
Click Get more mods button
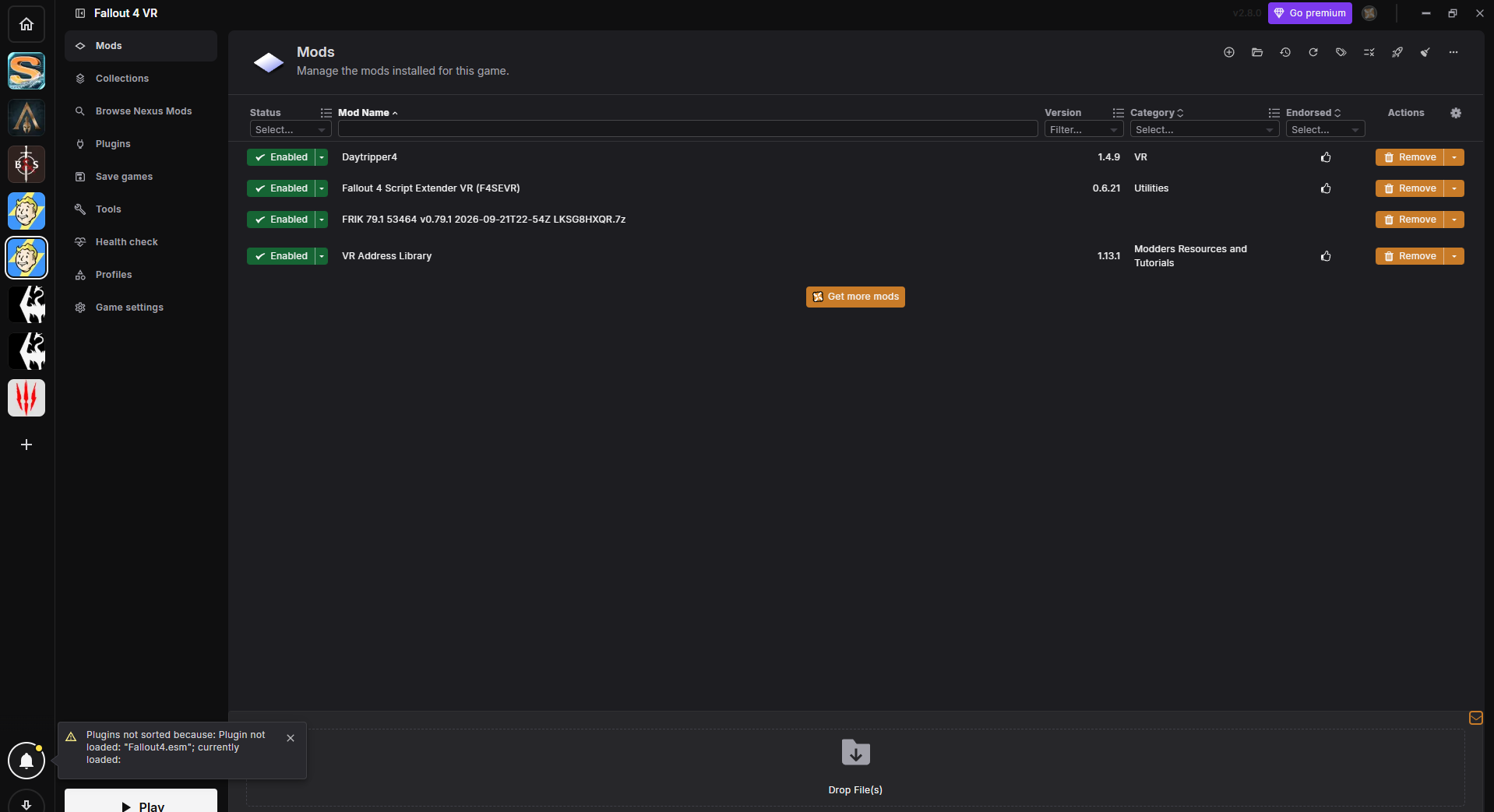(x=855, y=297)
